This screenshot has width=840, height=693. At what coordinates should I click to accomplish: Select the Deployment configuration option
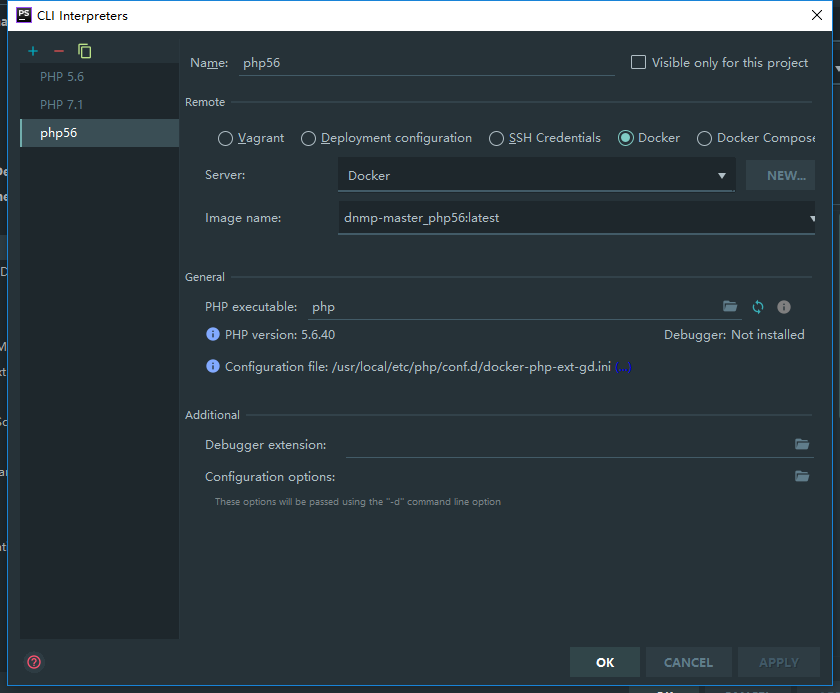(x=386, y=138)
